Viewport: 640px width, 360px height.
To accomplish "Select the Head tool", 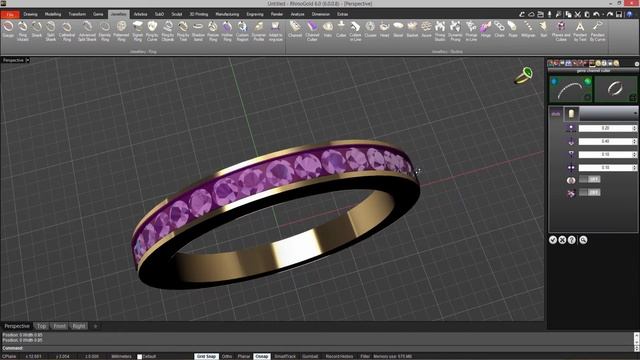I will pos(384,30).
